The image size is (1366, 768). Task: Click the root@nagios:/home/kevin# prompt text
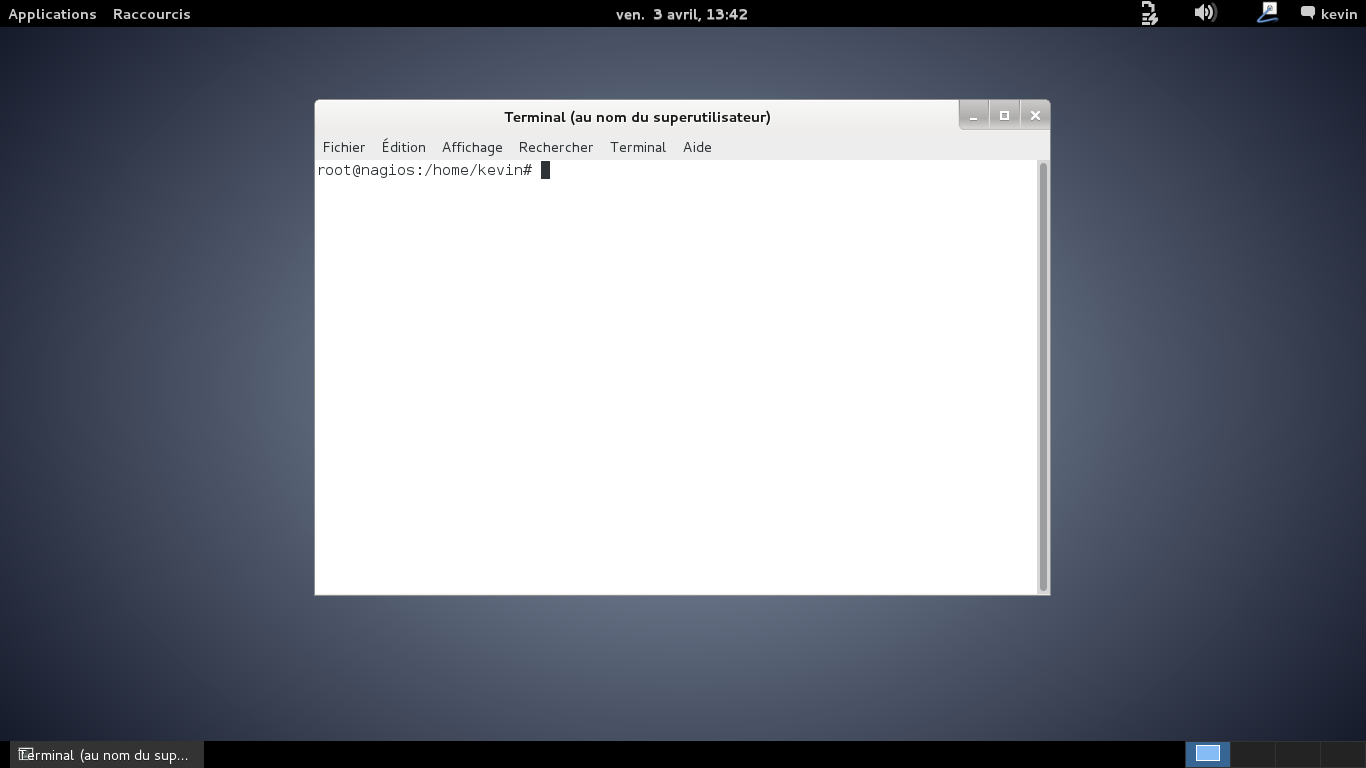click(425, 170)
